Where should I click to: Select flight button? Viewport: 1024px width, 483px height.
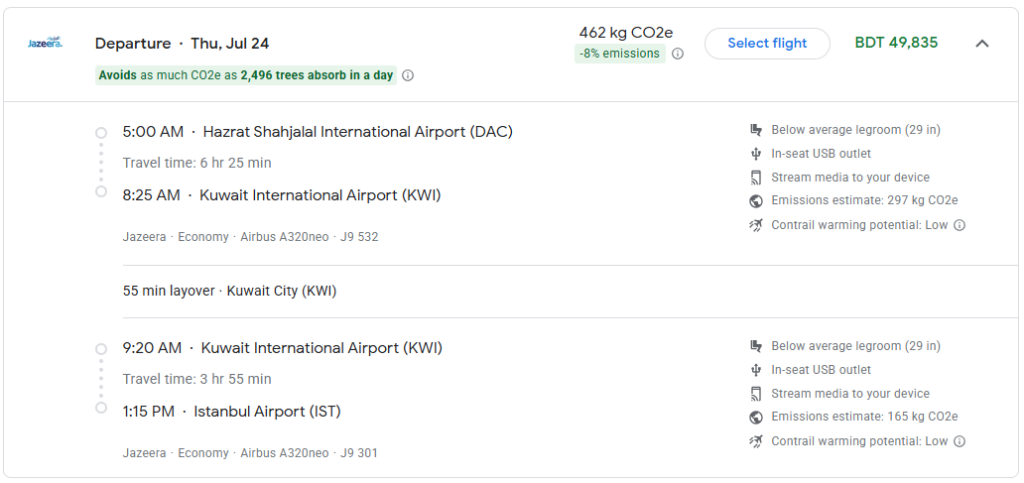[767, 44]
